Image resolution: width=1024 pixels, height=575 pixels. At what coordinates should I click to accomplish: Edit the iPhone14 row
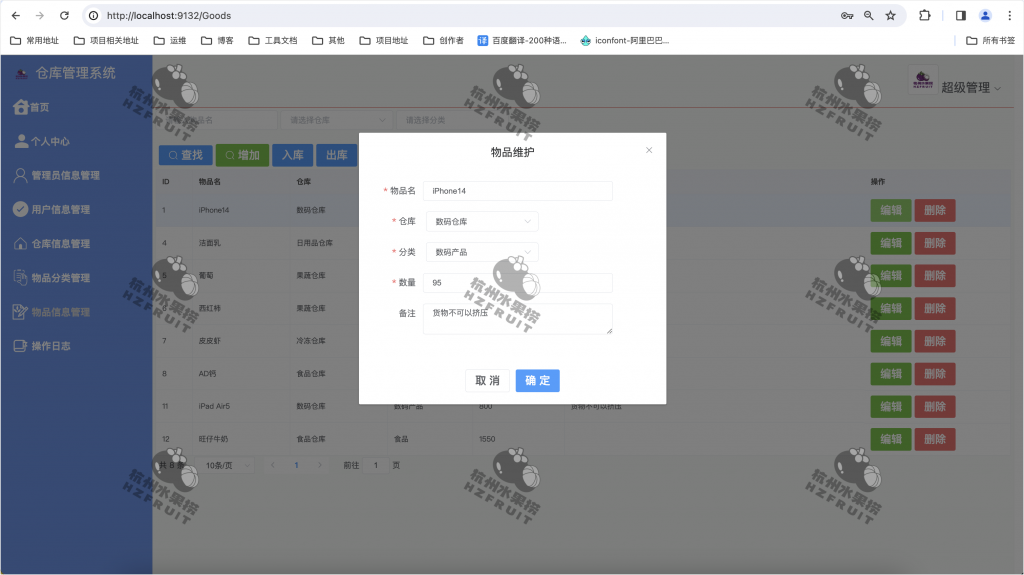point(891,210)
